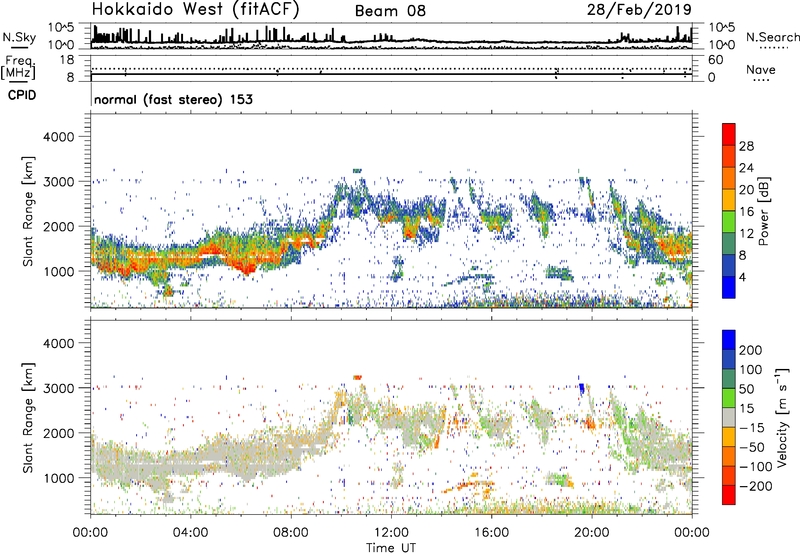Click the 'Time UT' axis label
The height and width of the screenshot is (554, 800).
tap(391, 548)
